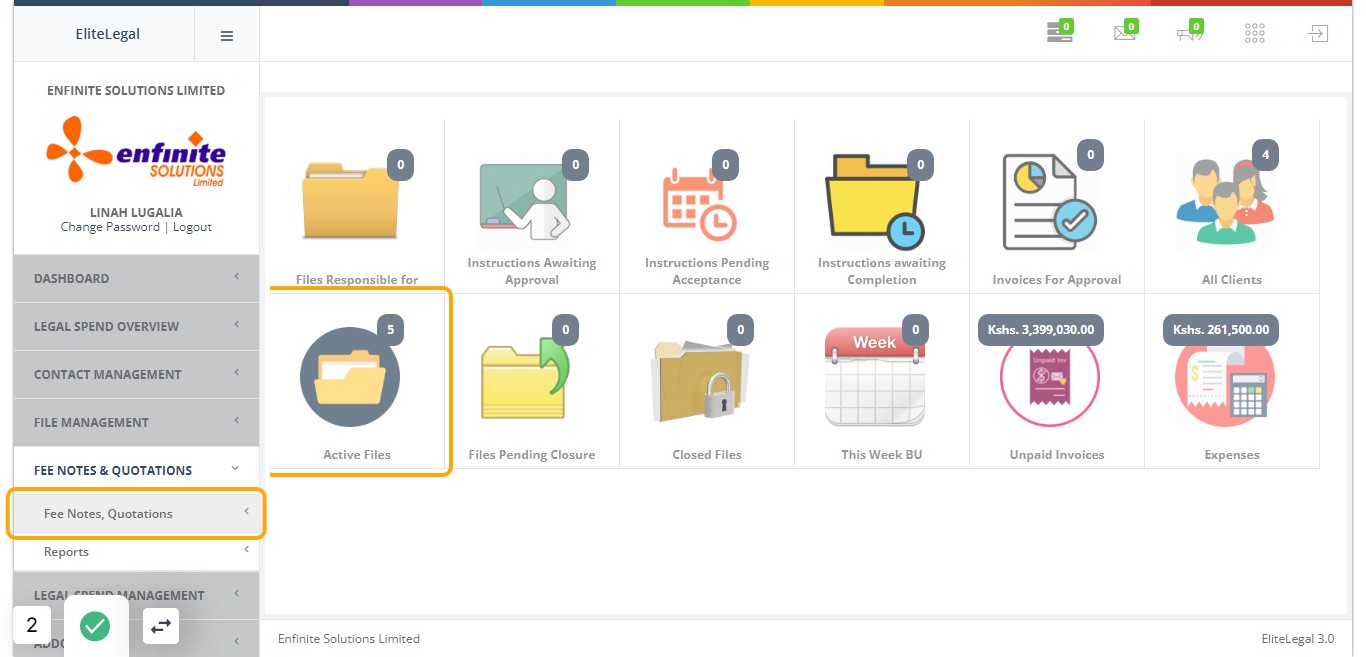Click Unpaid Invoices label
Viewport: 1366px width, 657px height.
pos(1057,455)
